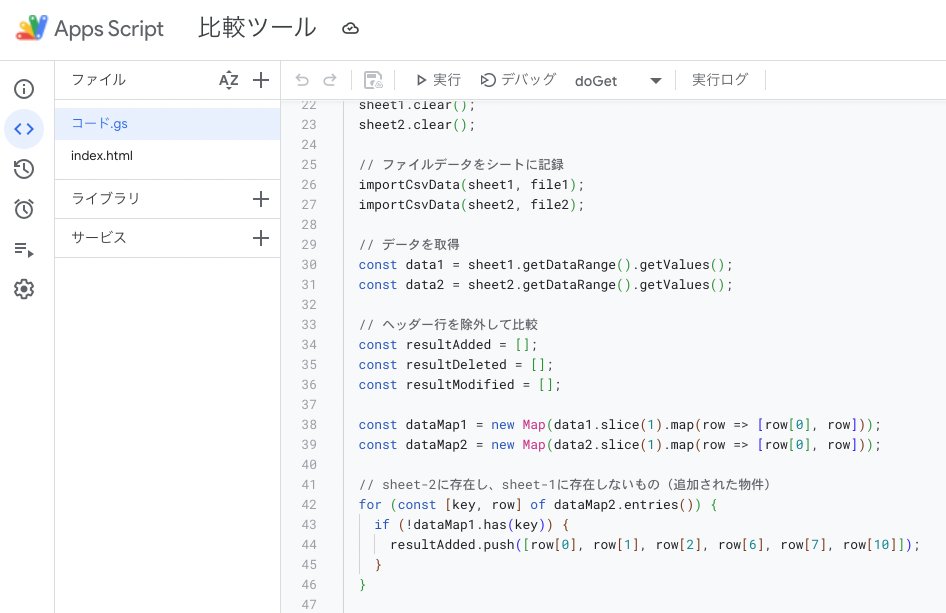Screen dimensions: 946x613
Task: Click the sheet-2に存在し comment line
Action: [x=565, y=484]
